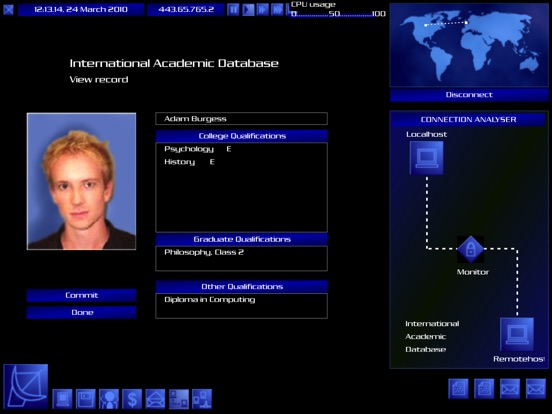Select the Remotehost computer icon
The width and height of the screenshot is (552, 414).
pyautogui.click(x=517, y=334)
